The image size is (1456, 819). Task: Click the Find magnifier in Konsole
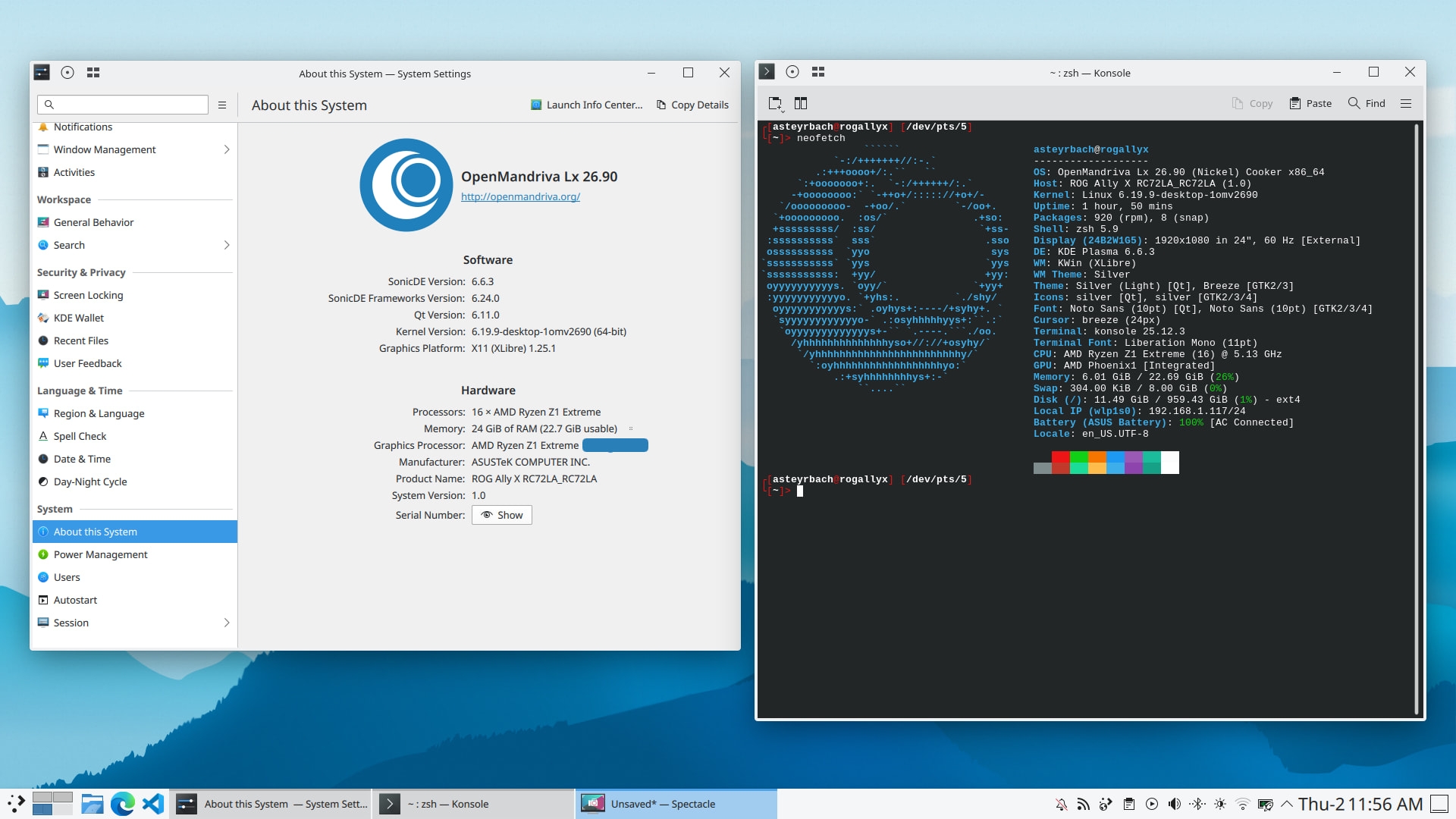click(1354, 104)
